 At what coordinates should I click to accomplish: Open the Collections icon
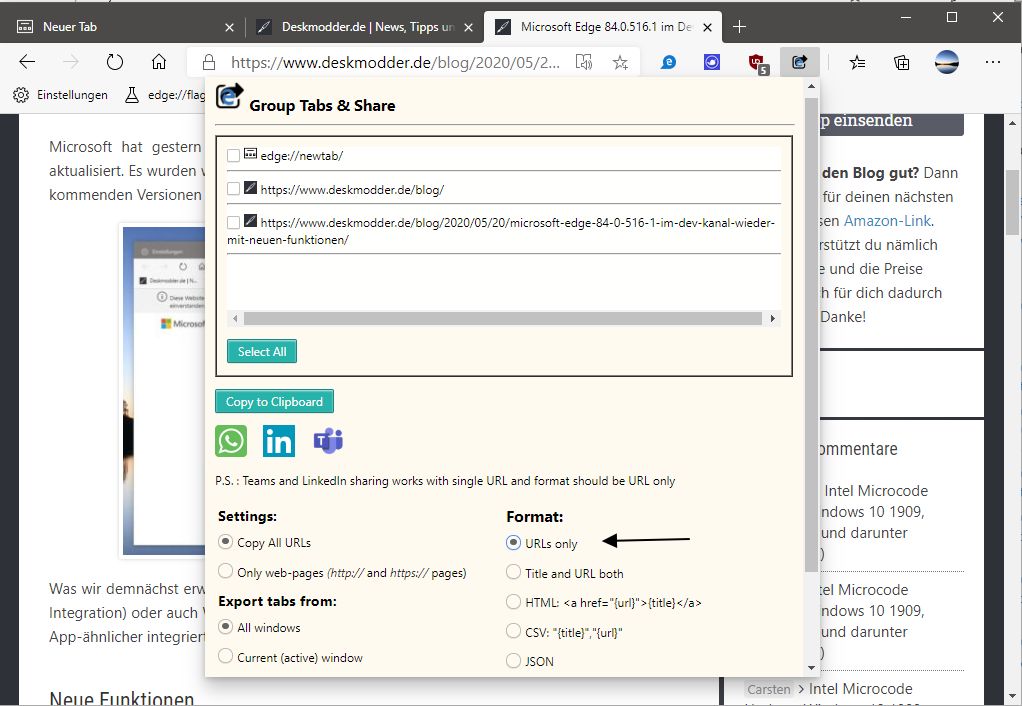(901, 63)
